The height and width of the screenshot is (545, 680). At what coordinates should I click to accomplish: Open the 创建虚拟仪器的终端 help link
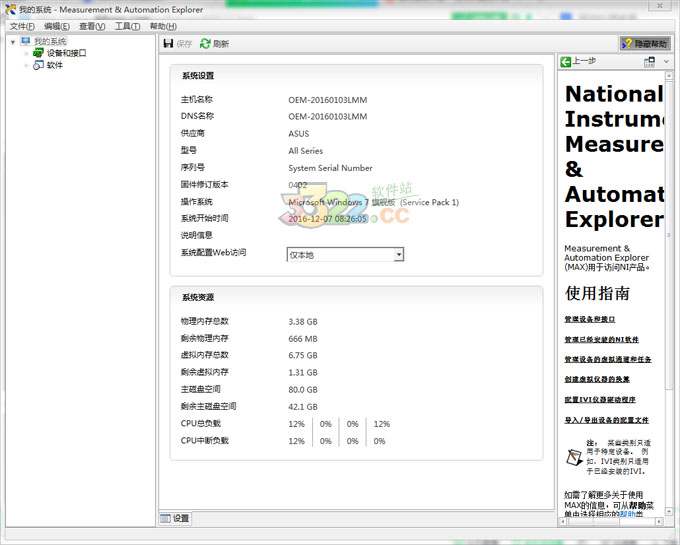pyautogui.click(x=597, y=379)
